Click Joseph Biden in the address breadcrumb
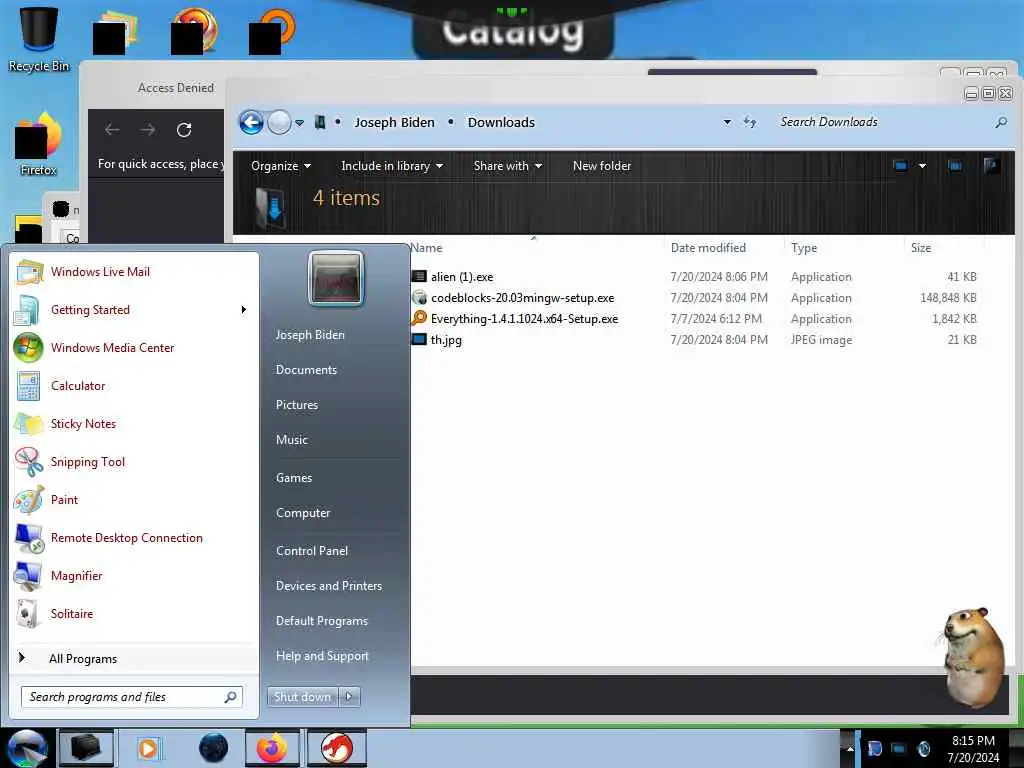1024x768 pixels. 394,122
